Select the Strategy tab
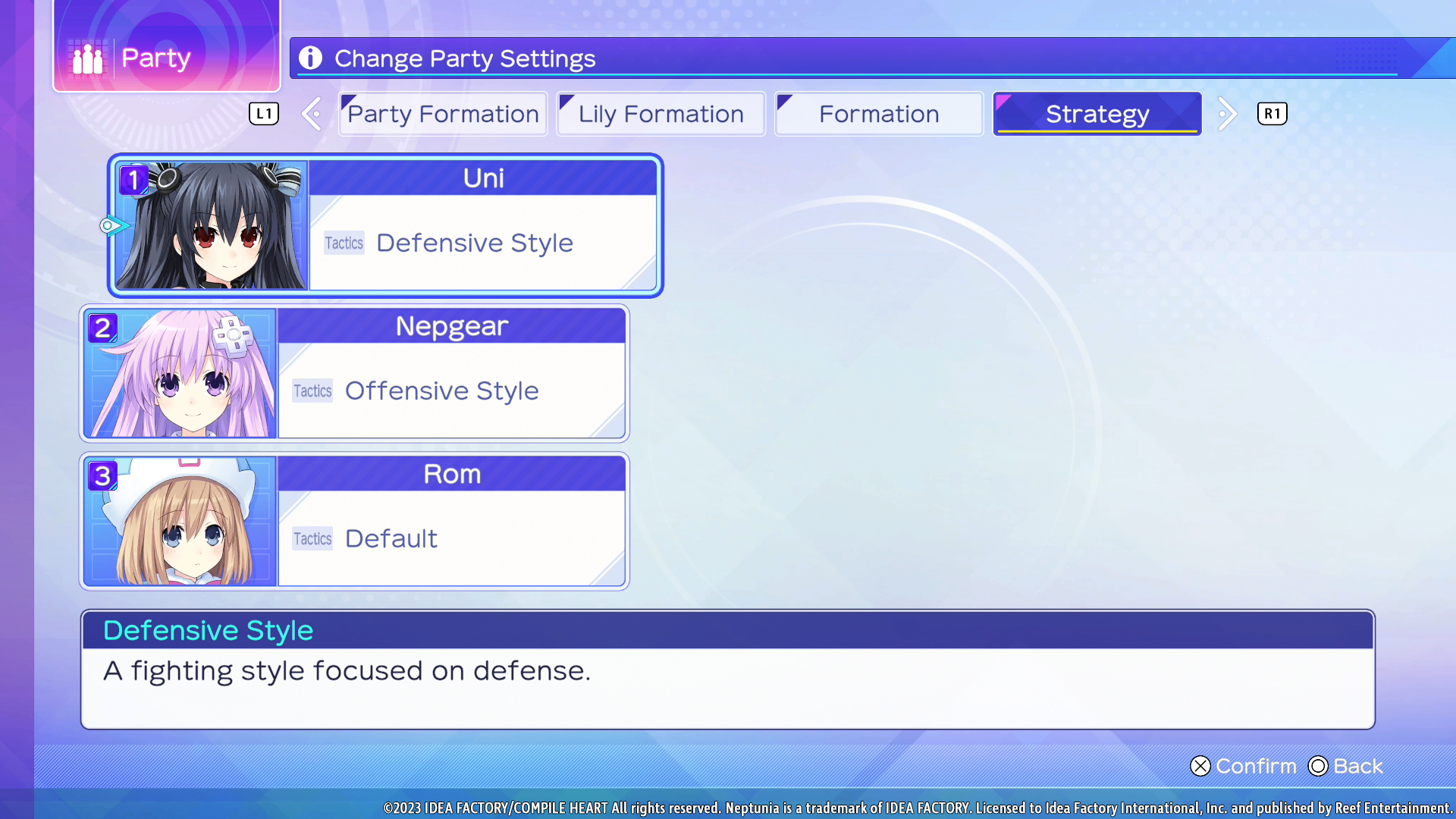The image size is (1456, 819). pos(1097,115)
